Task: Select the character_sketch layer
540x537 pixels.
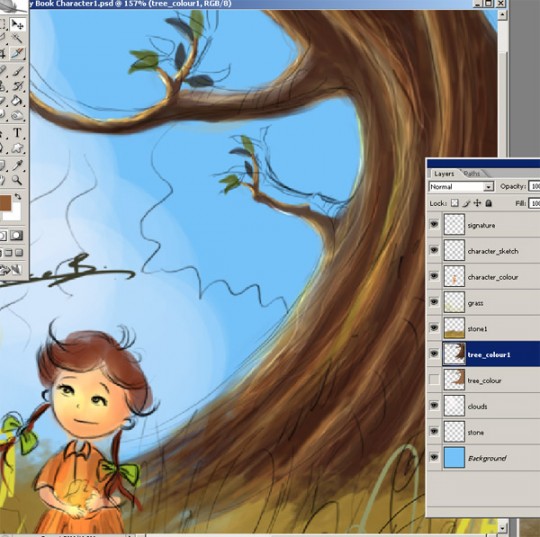Action: click(491, 251)
